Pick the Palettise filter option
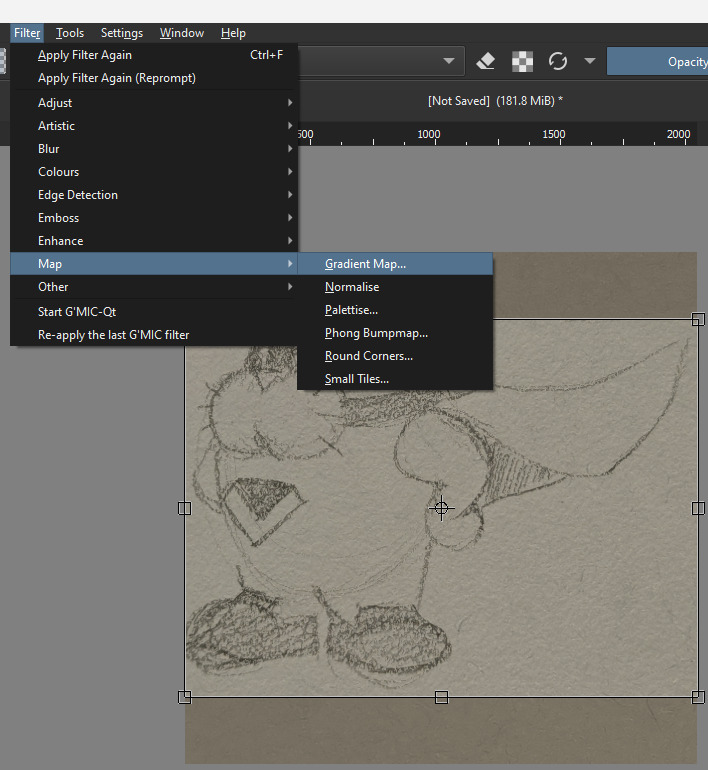The width and height of the screenshot is (708, 770). tap(351, 310)
